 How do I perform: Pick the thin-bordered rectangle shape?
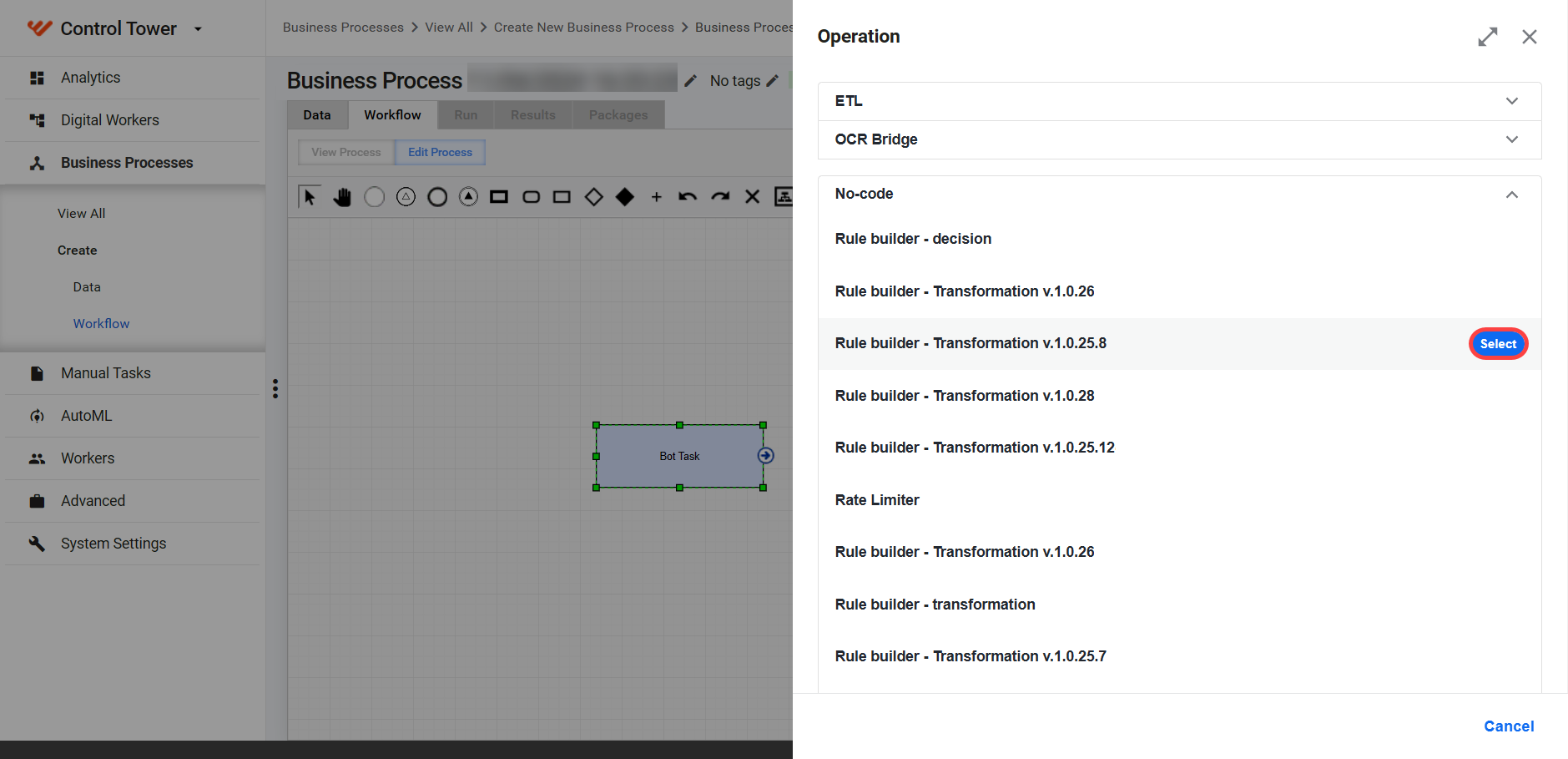coord(562,197)
